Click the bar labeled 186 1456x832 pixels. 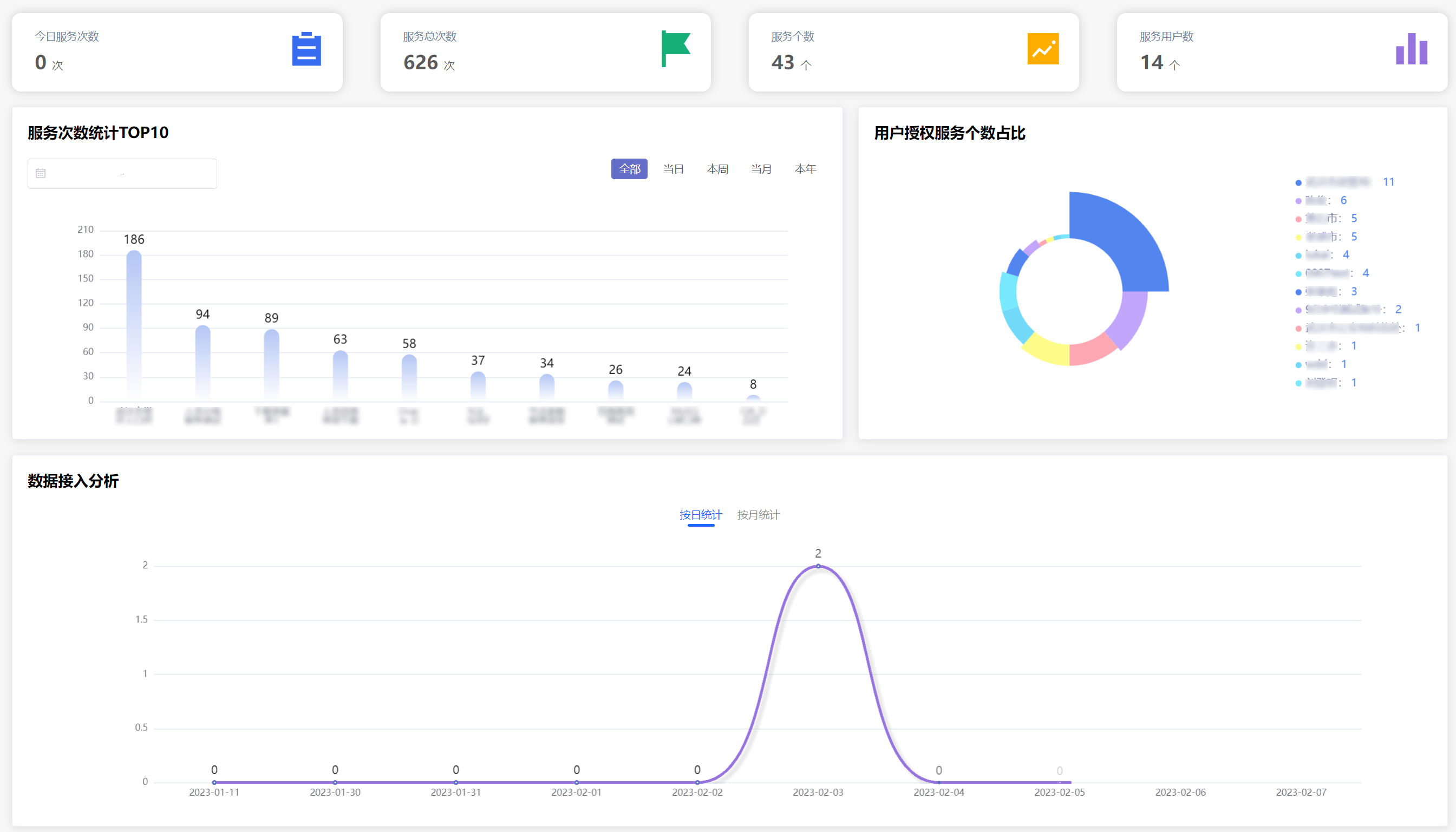pyautogui.click(x=134, y=325)
